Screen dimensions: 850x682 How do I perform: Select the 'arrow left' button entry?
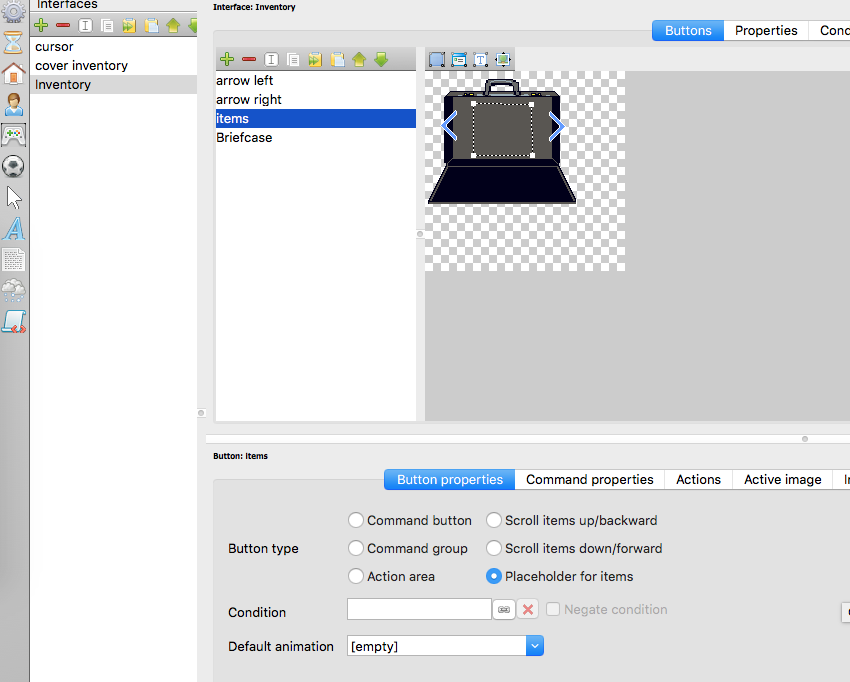click(x=315, y=80)
